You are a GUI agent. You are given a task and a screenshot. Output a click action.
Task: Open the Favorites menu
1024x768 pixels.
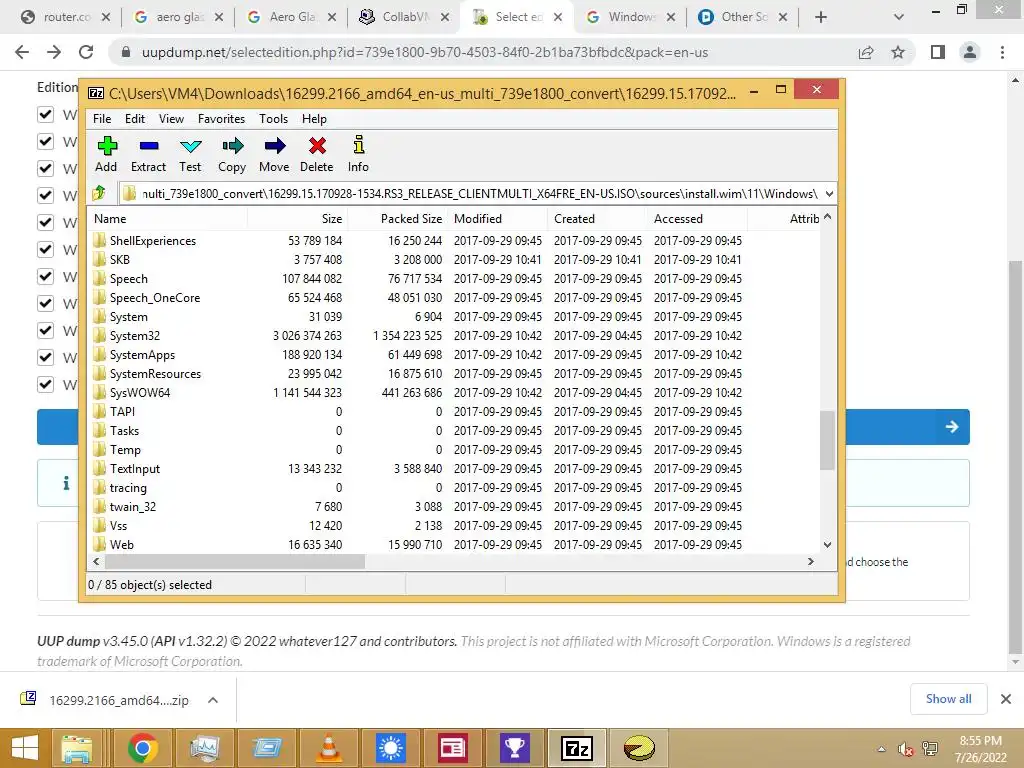[221, 119]
